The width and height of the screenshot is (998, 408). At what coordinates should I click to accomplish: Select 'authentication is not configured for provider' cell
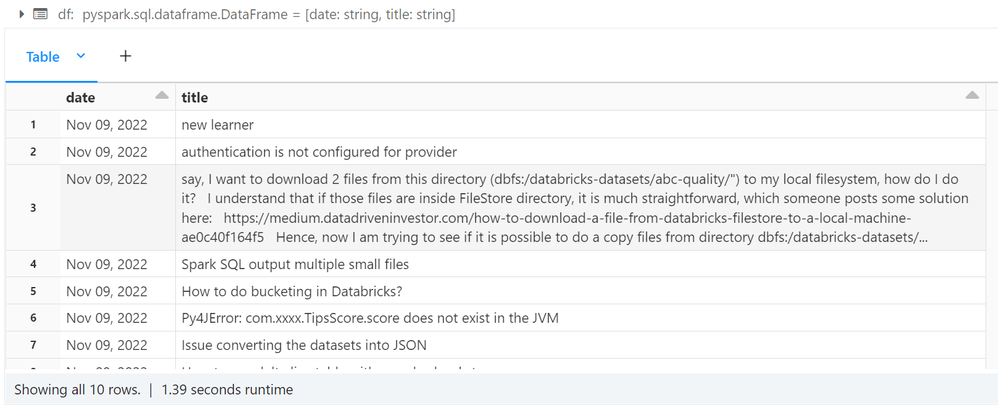click(319, 152)
